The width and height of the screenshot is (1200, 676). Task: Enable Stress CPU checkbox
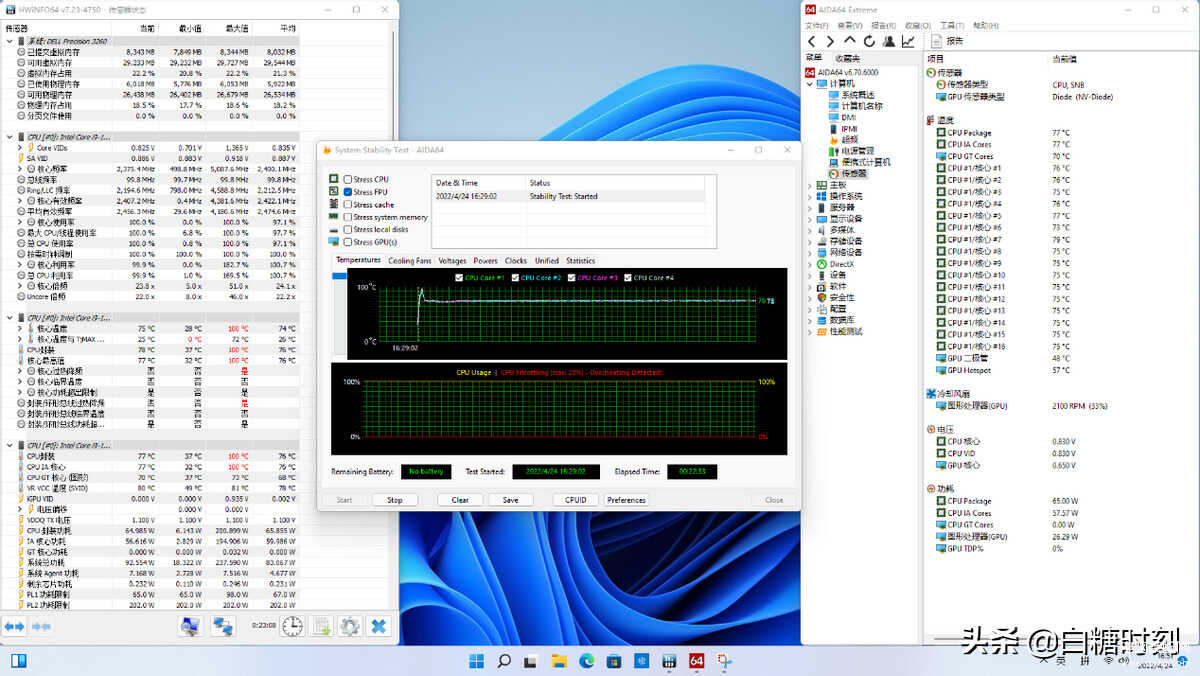tap(348, 179)
